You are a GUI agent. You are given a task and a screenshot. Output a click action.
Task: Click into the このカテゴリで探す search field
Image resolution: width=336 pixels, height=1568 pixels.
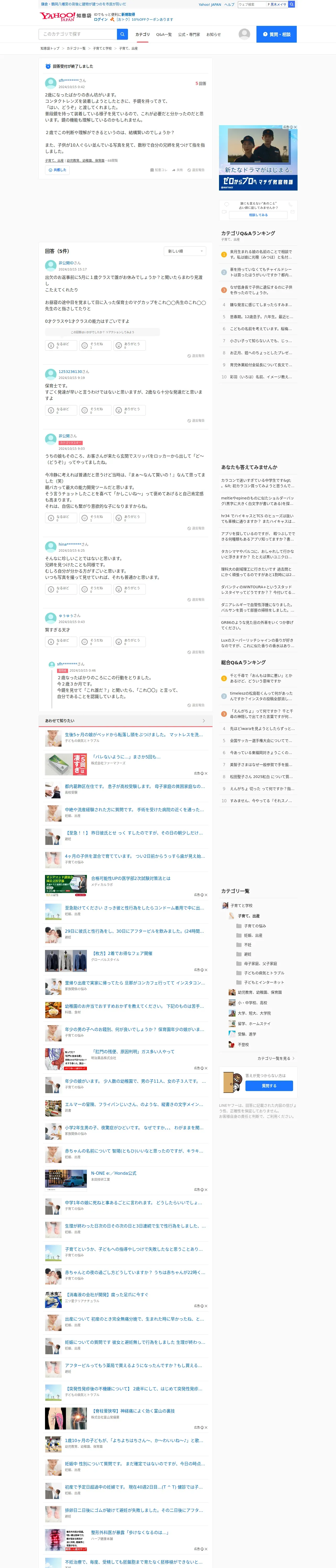(78, 34)
